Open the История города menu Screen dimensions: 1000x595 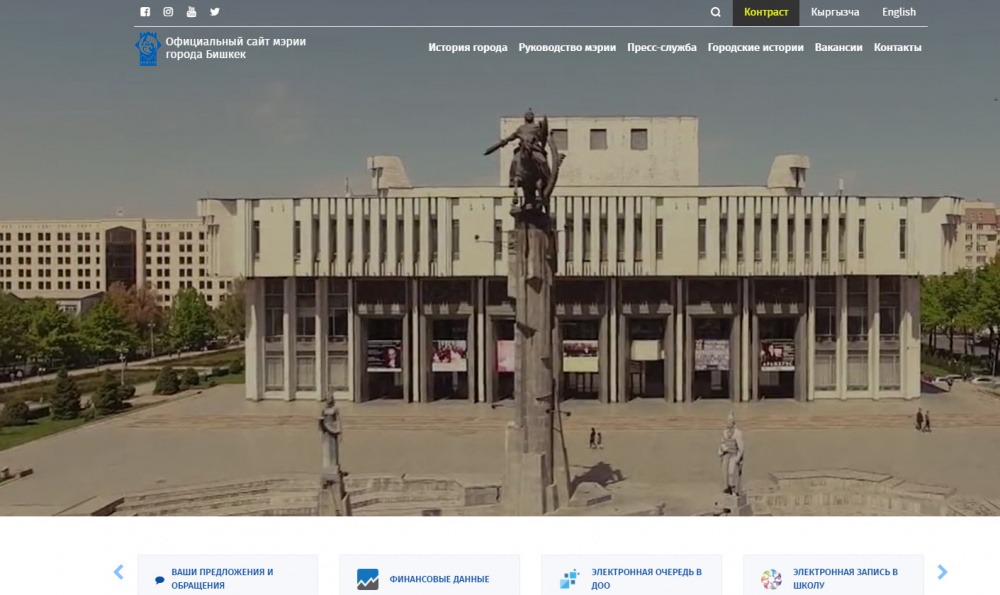pos(468,47)
